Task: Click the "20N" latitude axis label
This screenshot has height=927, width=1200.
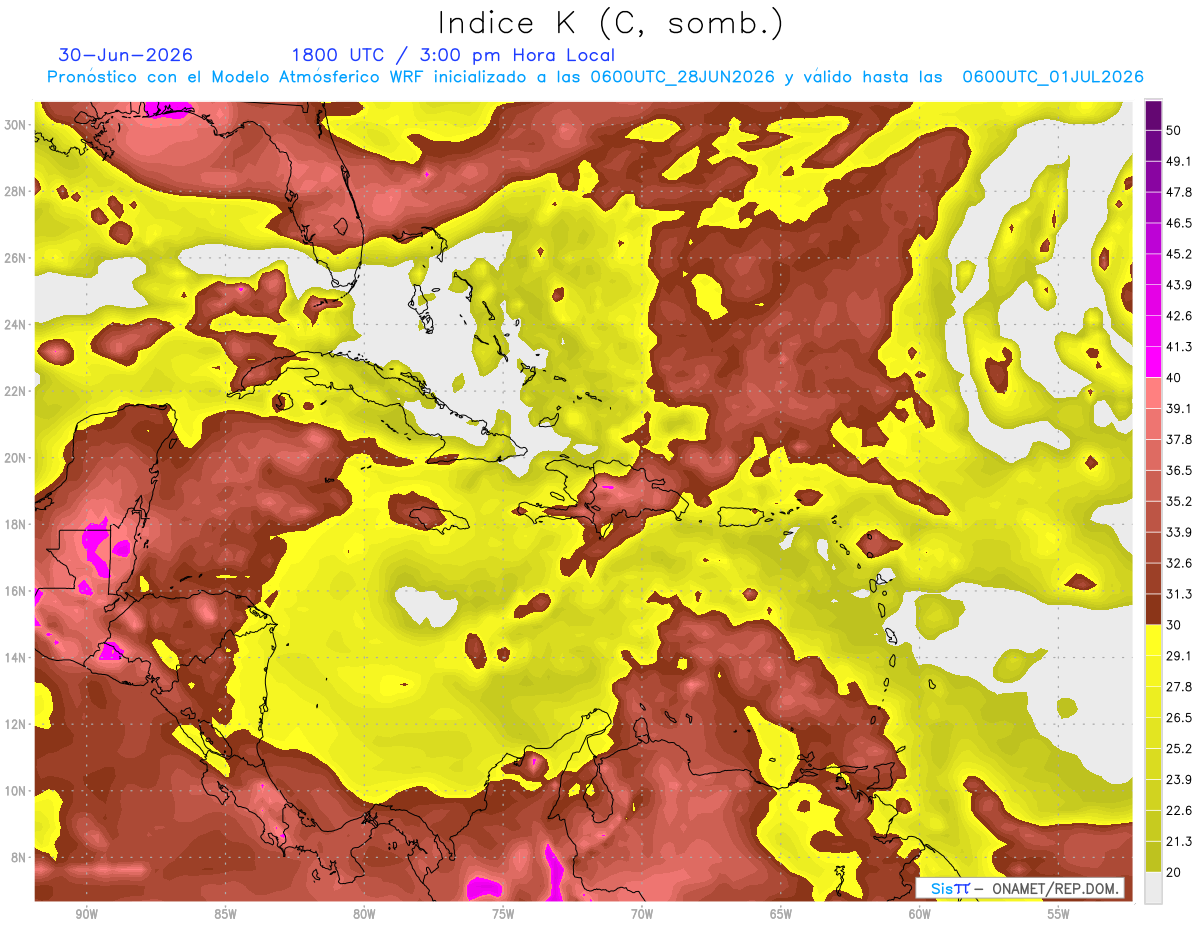Action: pos(16,458)
